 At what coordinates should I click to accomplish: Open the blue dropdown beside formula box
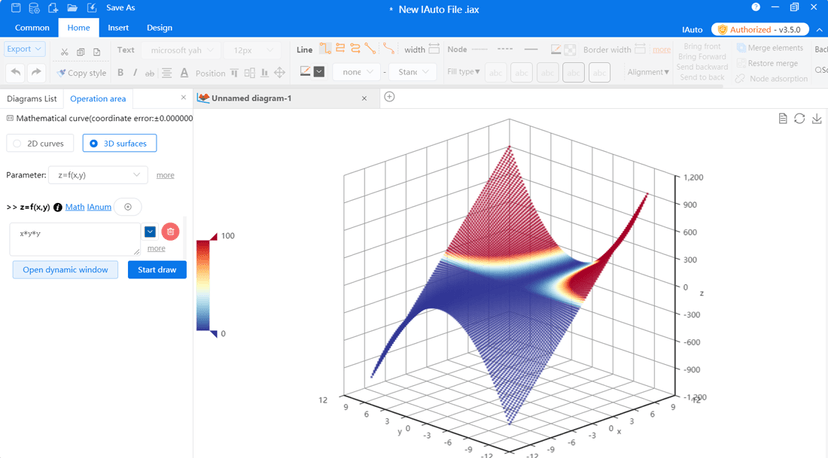click(150, 231)
